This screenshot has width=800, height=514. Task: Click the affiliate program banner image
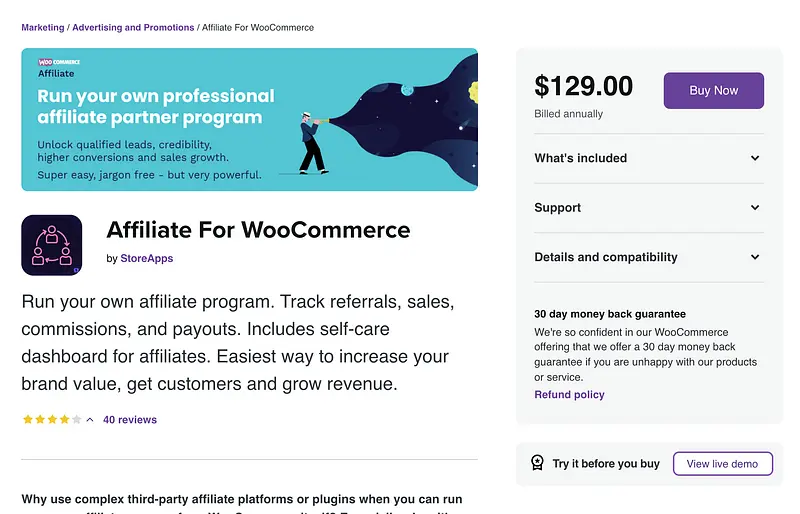tap(249, 119)
